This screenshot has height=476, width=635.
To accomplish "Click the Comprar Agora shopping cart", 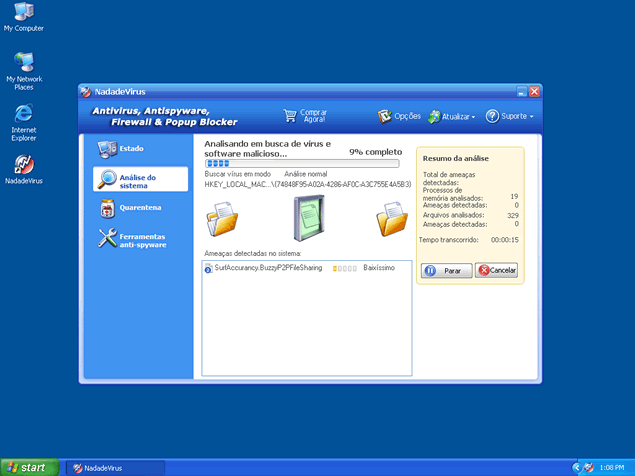I will (306, 116).
